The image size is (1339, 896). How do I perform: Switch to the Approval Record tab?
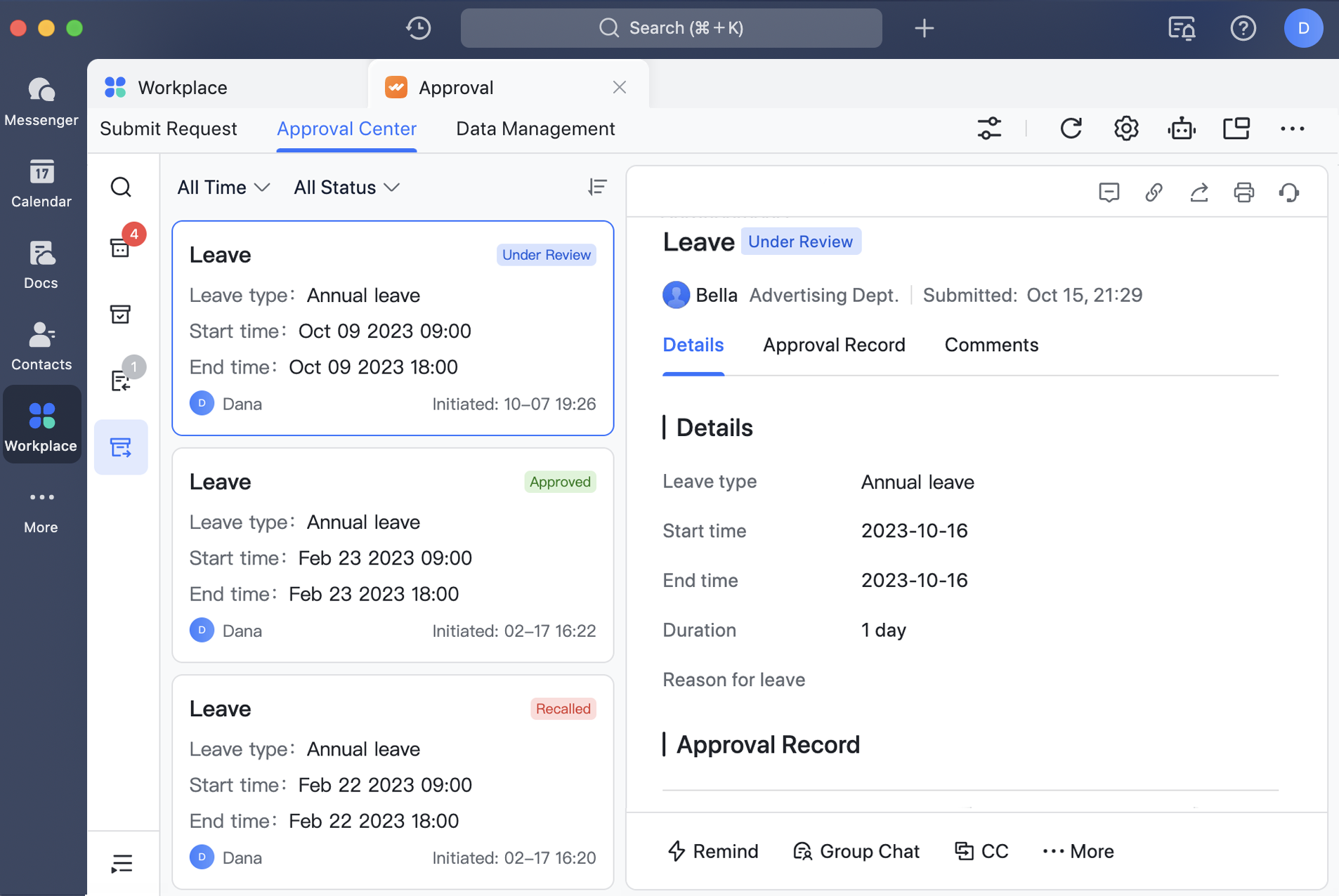click(834, 345)
